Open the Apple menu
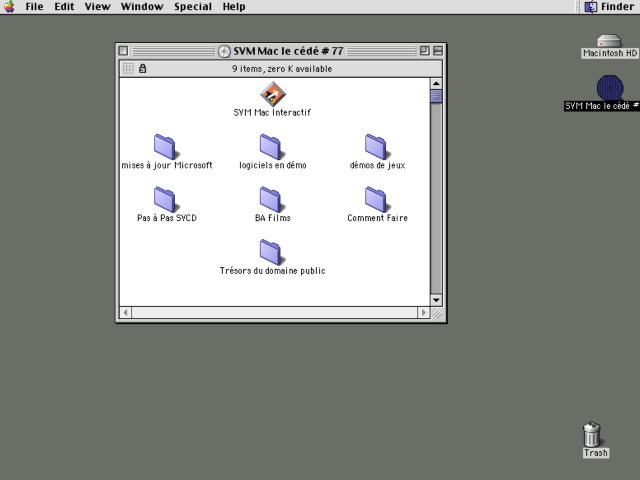The image size is (640, 480). pos(9,7)
